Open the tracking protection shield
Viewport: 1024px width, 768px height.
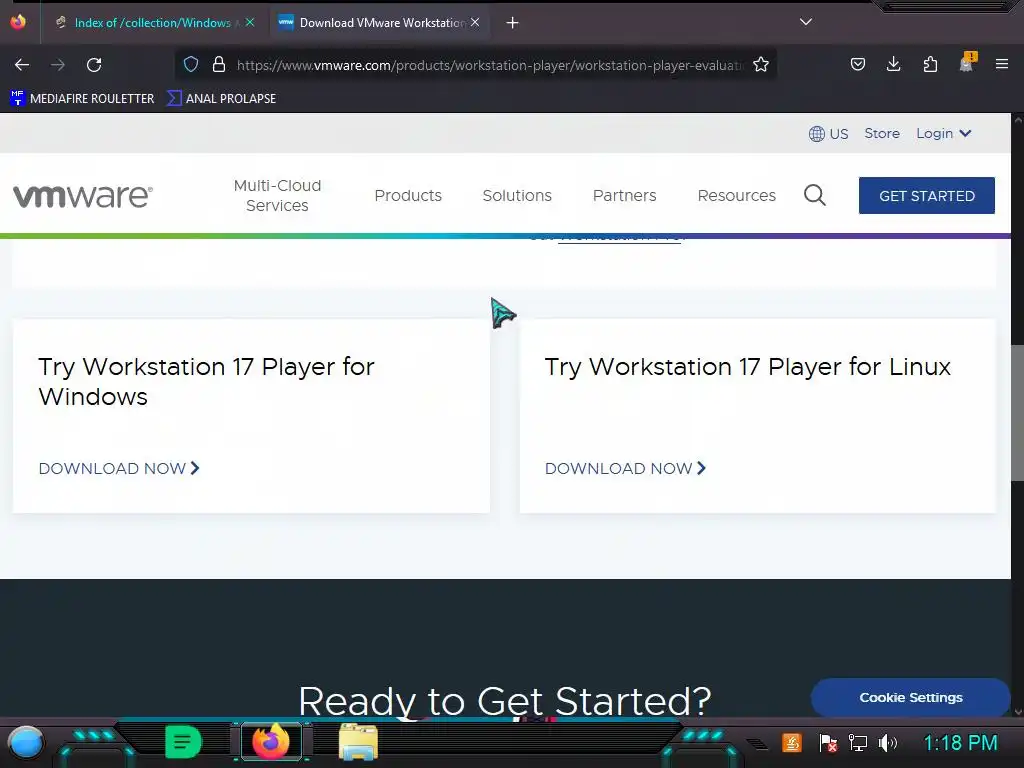tap(191, 65)
